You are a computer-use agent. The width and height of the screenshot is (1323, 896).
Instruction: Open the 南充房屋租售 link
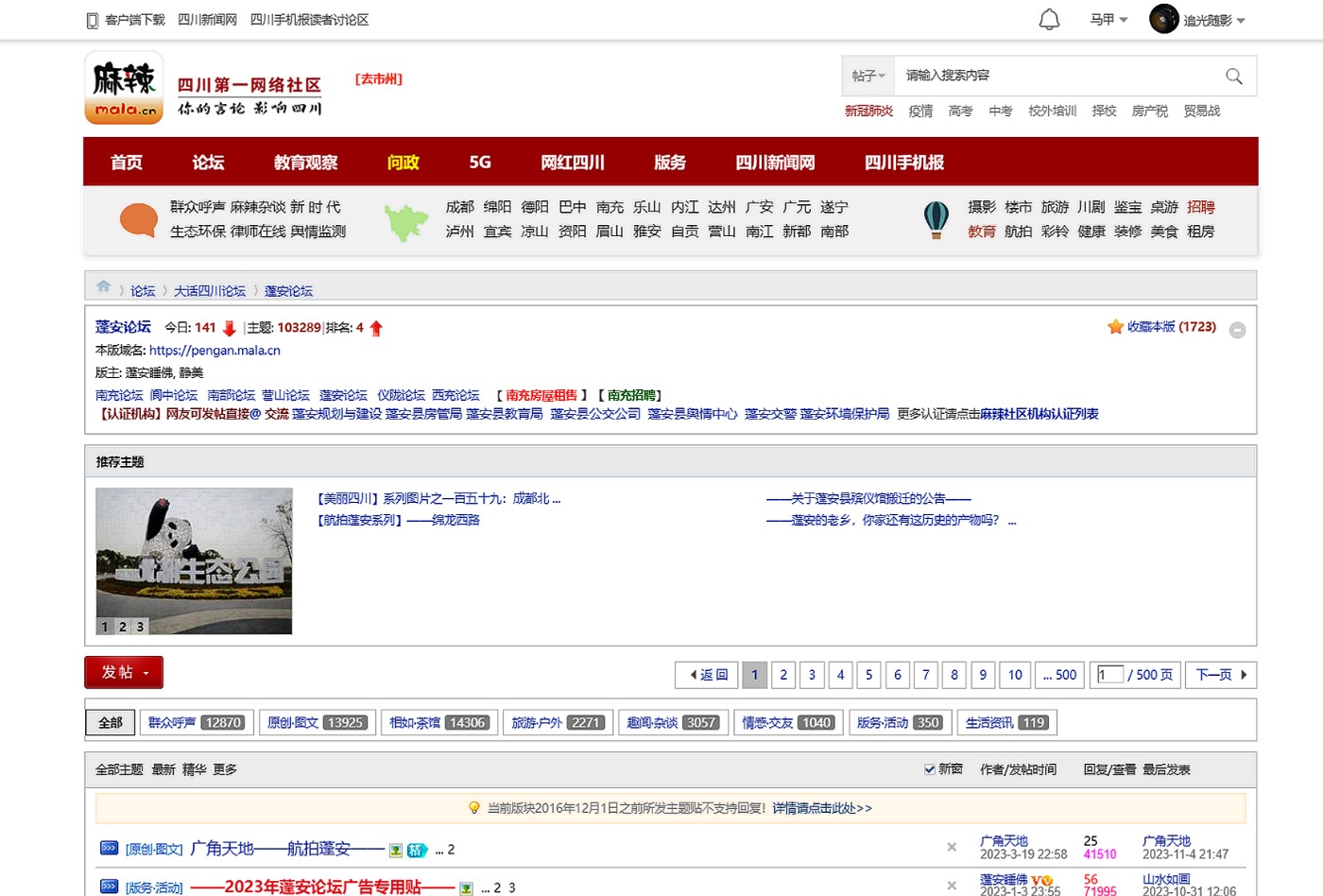click(x=541, y=395)
